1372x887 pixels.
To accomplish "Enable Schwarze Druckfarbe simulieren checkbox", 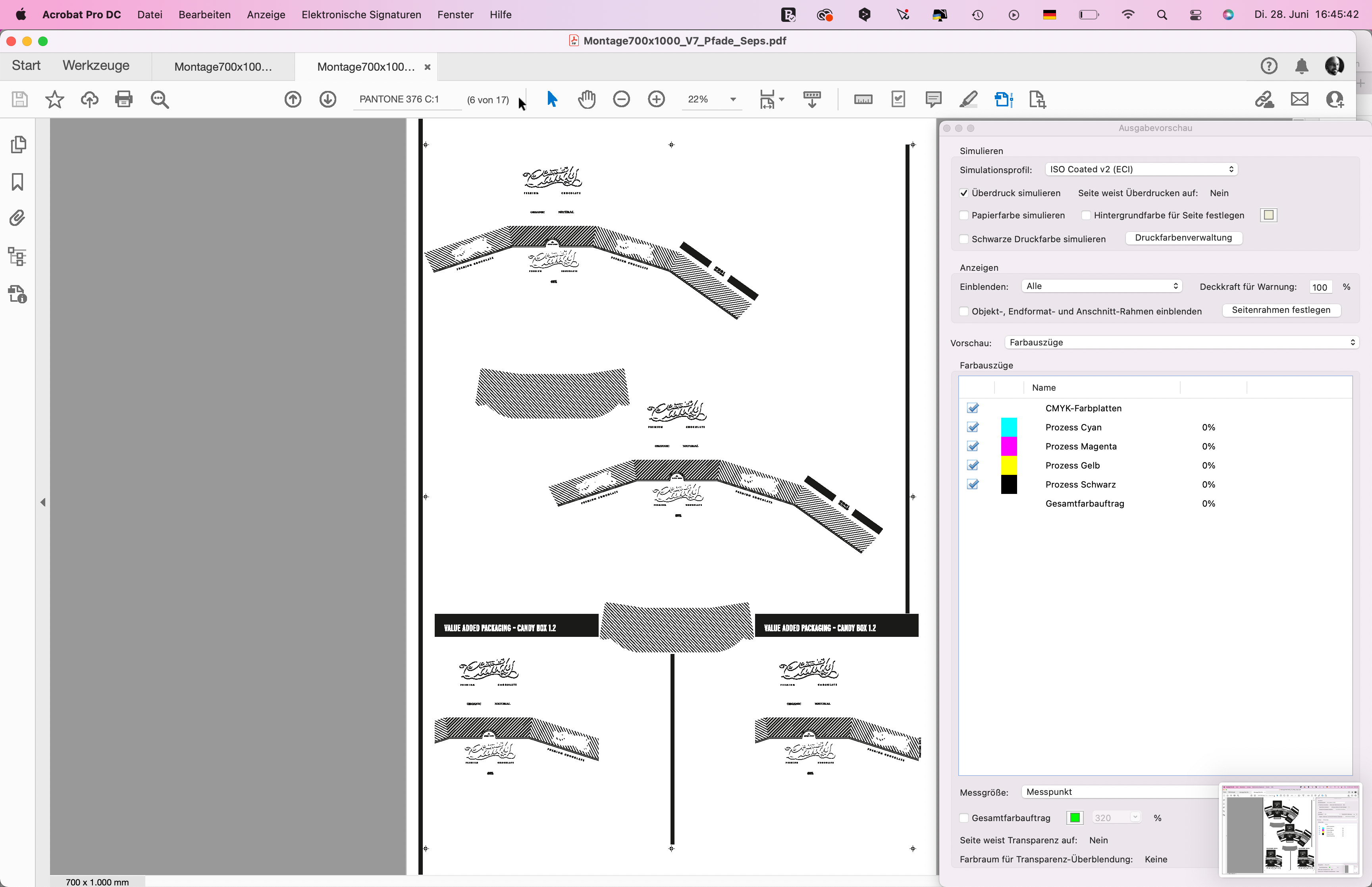I will (964, 239).
